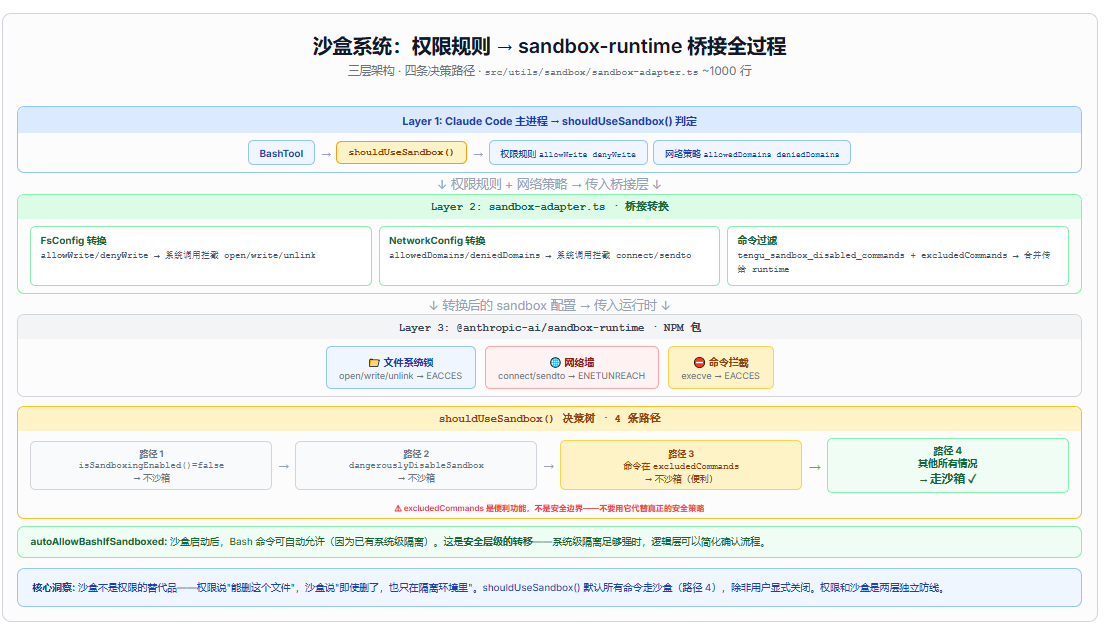Click the text 转换后的 sandbox 配置 → 传入运行时

click(549, 306)
